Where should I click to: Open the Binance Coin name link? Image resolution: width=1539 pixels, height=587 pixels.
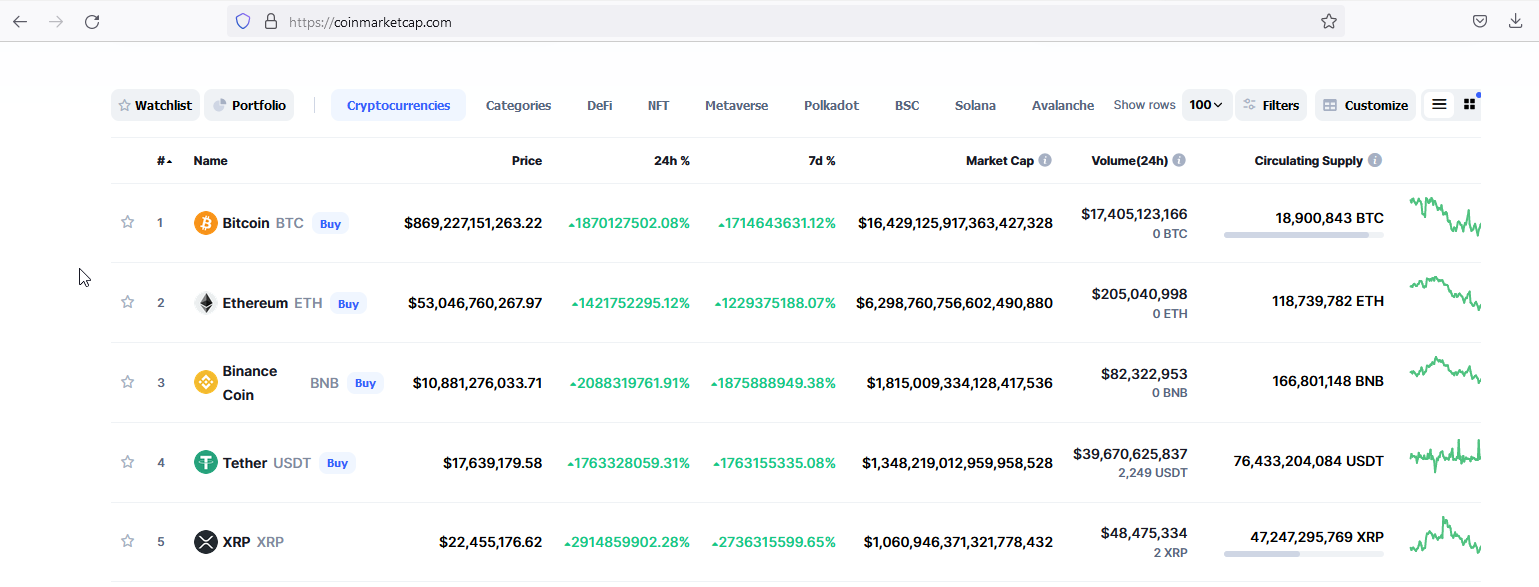coord(250,383)
